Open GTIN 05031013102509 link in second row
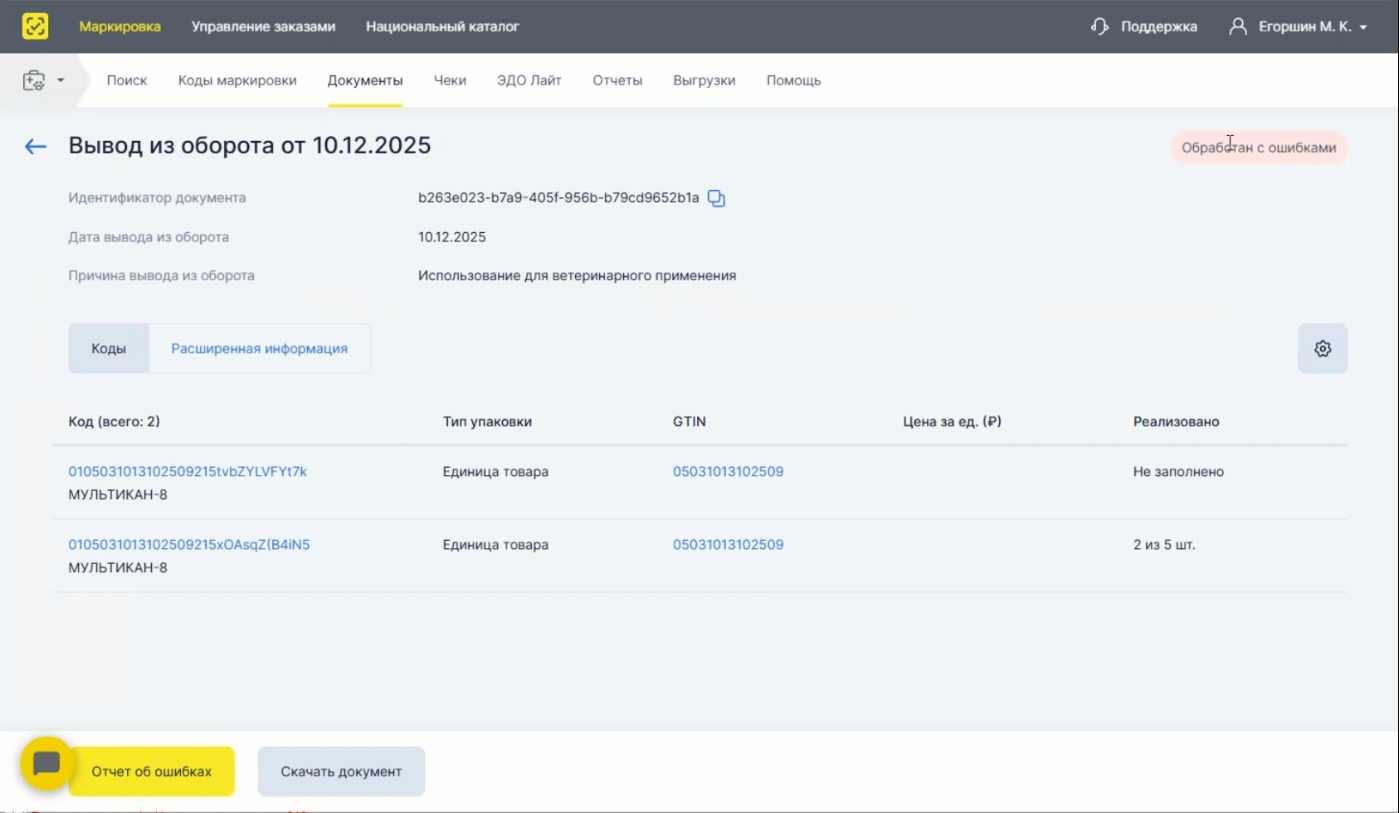 click(x=728, y=545)
